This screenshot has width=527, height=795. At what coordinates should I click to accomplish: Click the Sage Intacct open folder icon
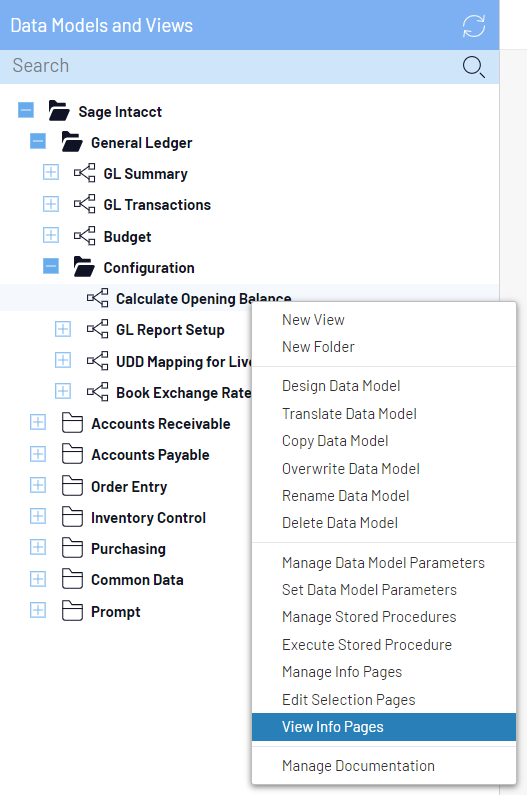tap(59, 111)
